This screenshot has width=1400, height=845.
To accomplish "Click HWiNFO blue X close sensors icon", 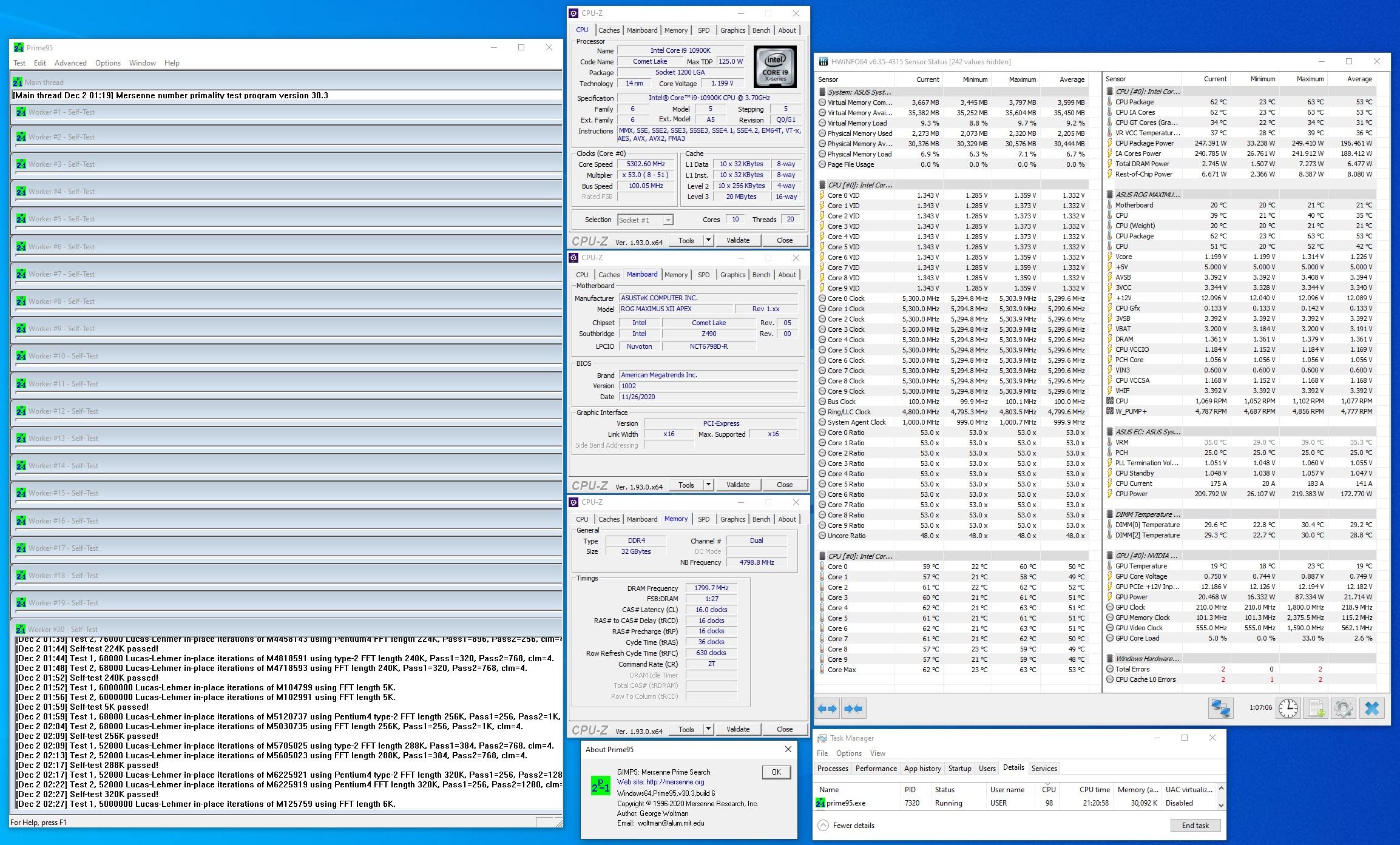I will pyautogui.click(x=1371, y=708).
